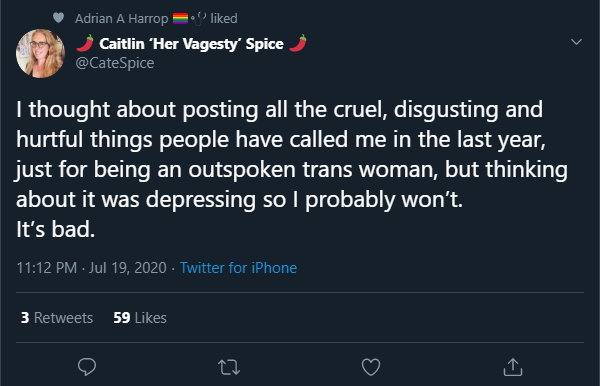
Task: Click the chili pepper emoji after Spice
Action: pos(298,43)
